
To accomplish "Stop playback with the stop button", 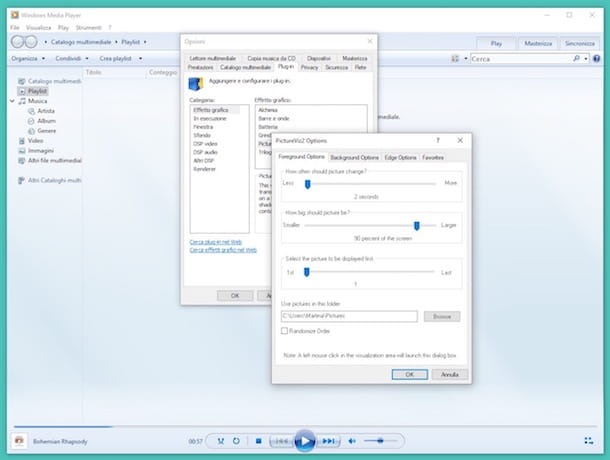I will (258, 441).
